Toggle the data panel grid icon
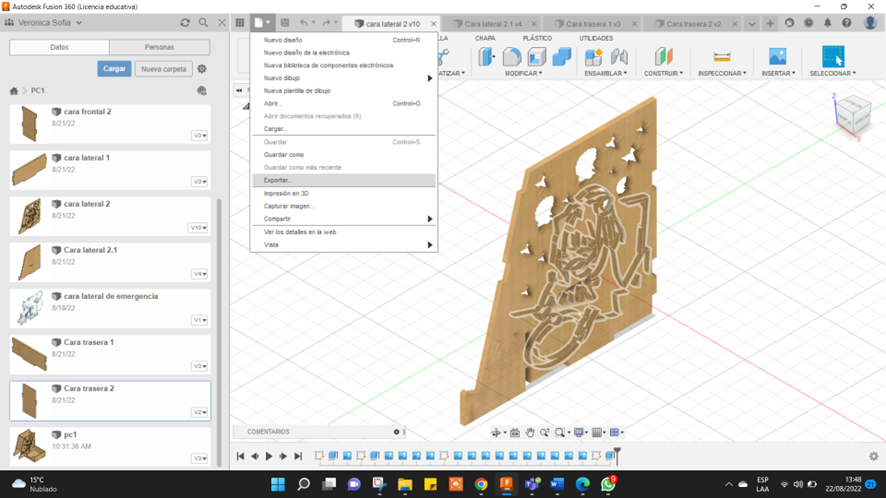886x498 pixels. (x=240, y=23)
